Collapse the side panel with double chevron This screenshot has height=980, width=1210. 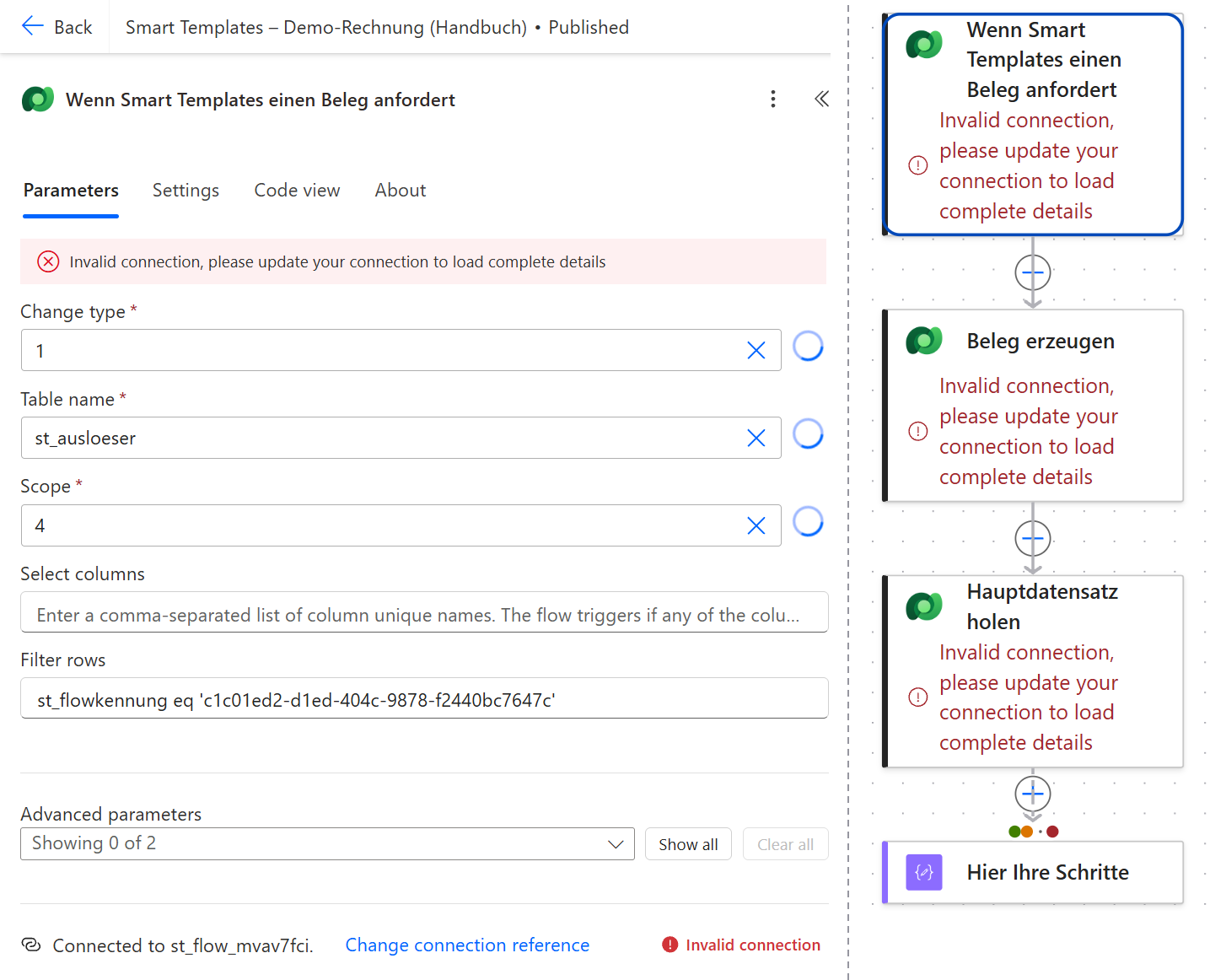tap(821, 100)
